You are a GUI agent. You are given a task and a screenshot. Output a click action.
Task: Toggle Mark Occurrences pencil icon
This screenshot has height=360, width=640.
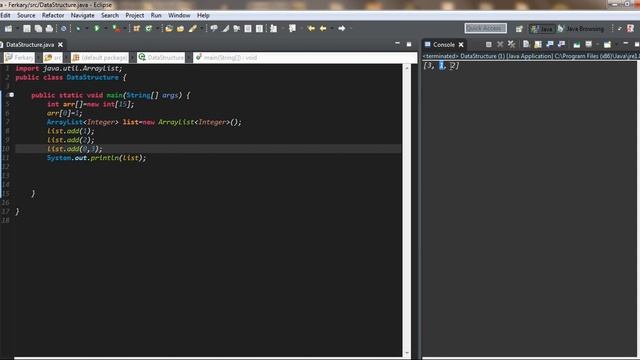pyautogui.click(x=225, y=29)
